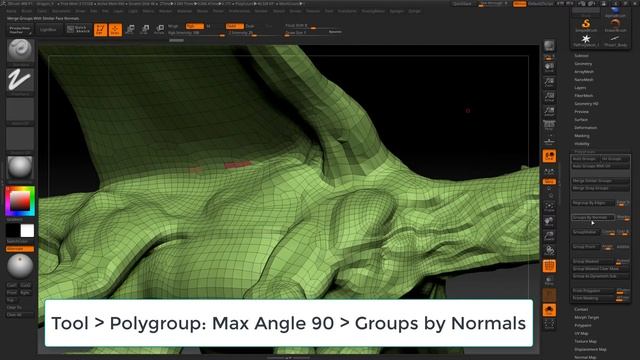Open the Tool menu
Viewport: 640px width, 360px height.
329,11
